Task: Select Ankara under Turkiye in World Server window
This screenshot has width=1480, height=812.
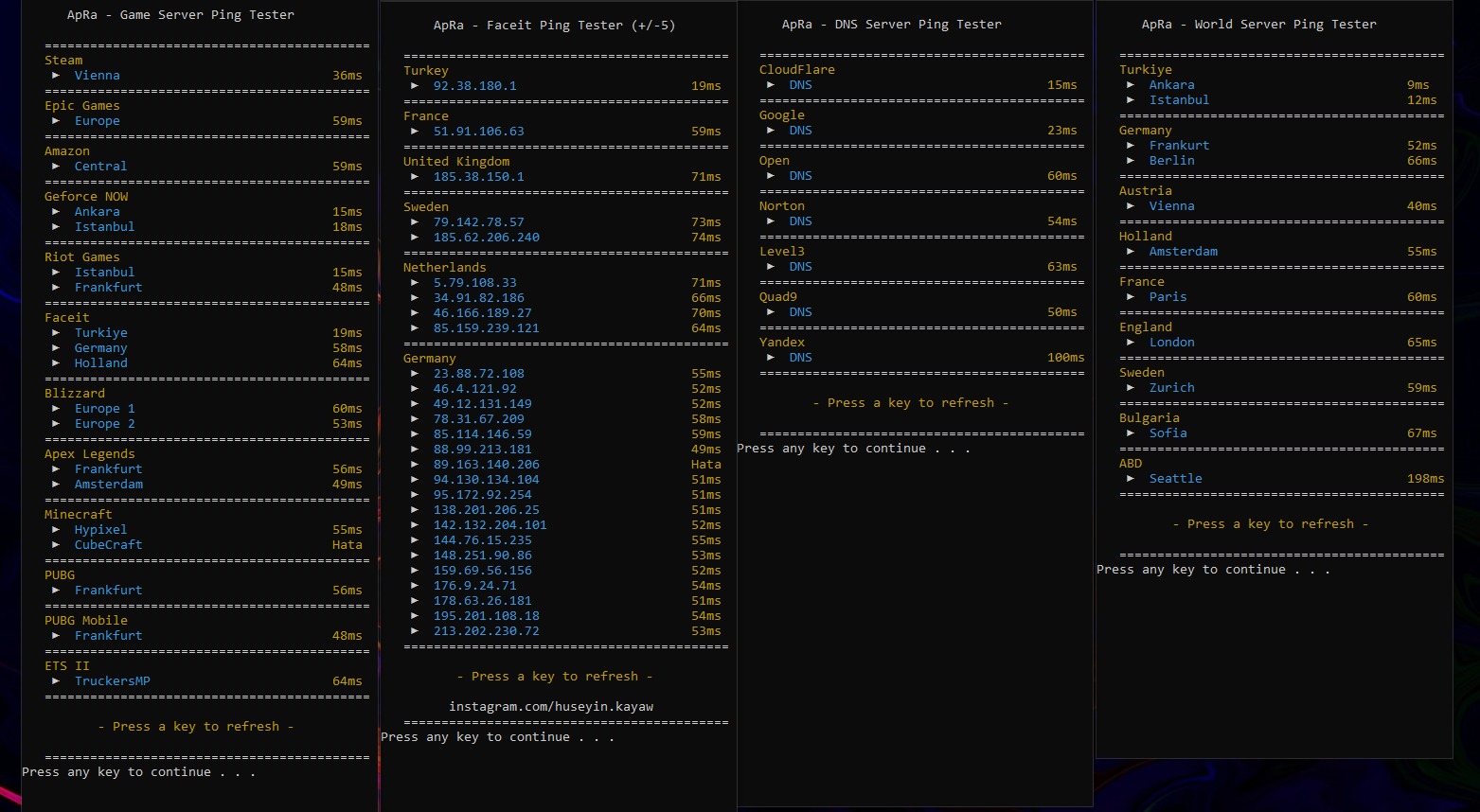Action: (x=1172, y=85)
